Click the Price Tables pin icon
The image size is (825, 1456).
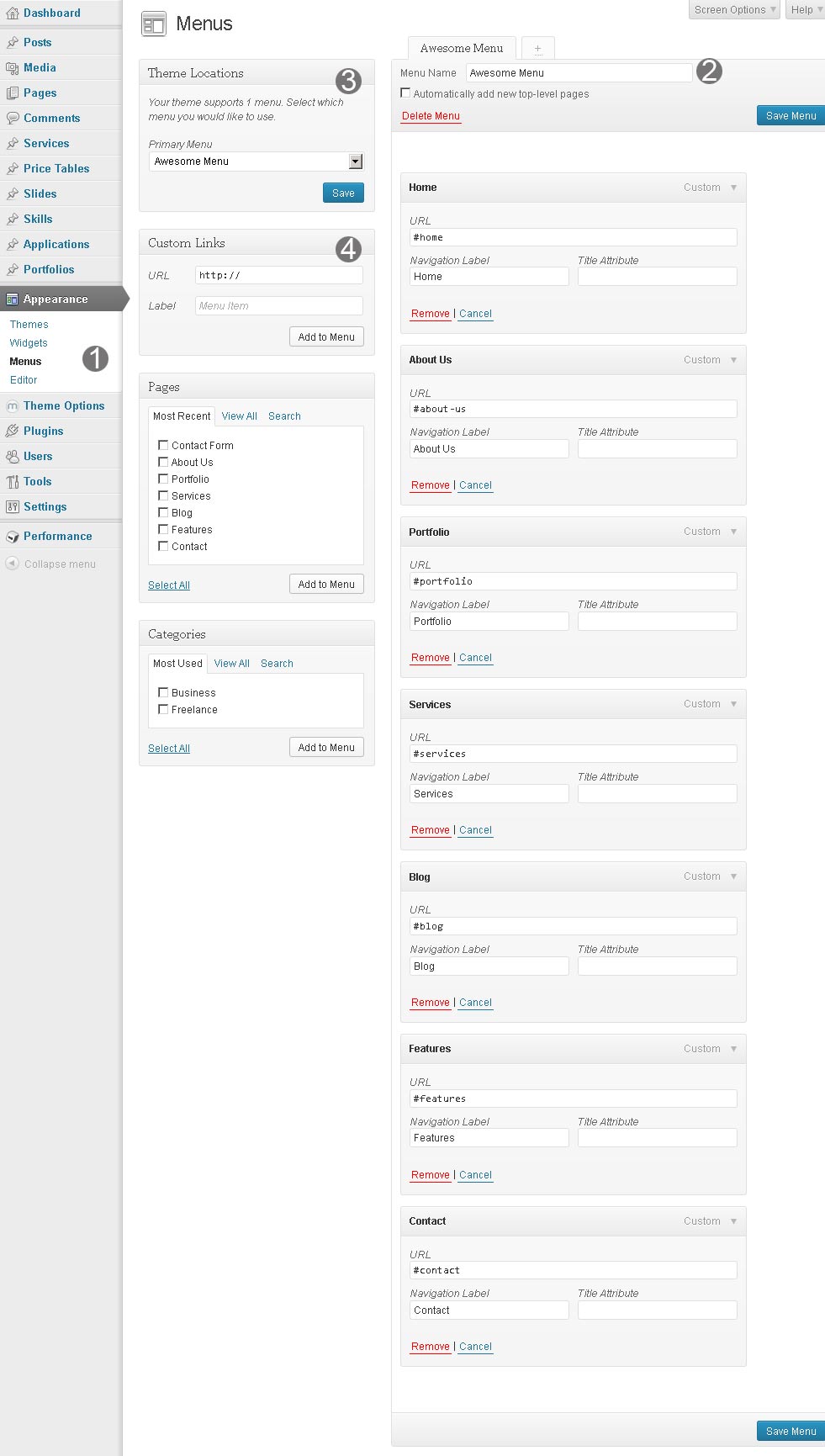(12, 168)
